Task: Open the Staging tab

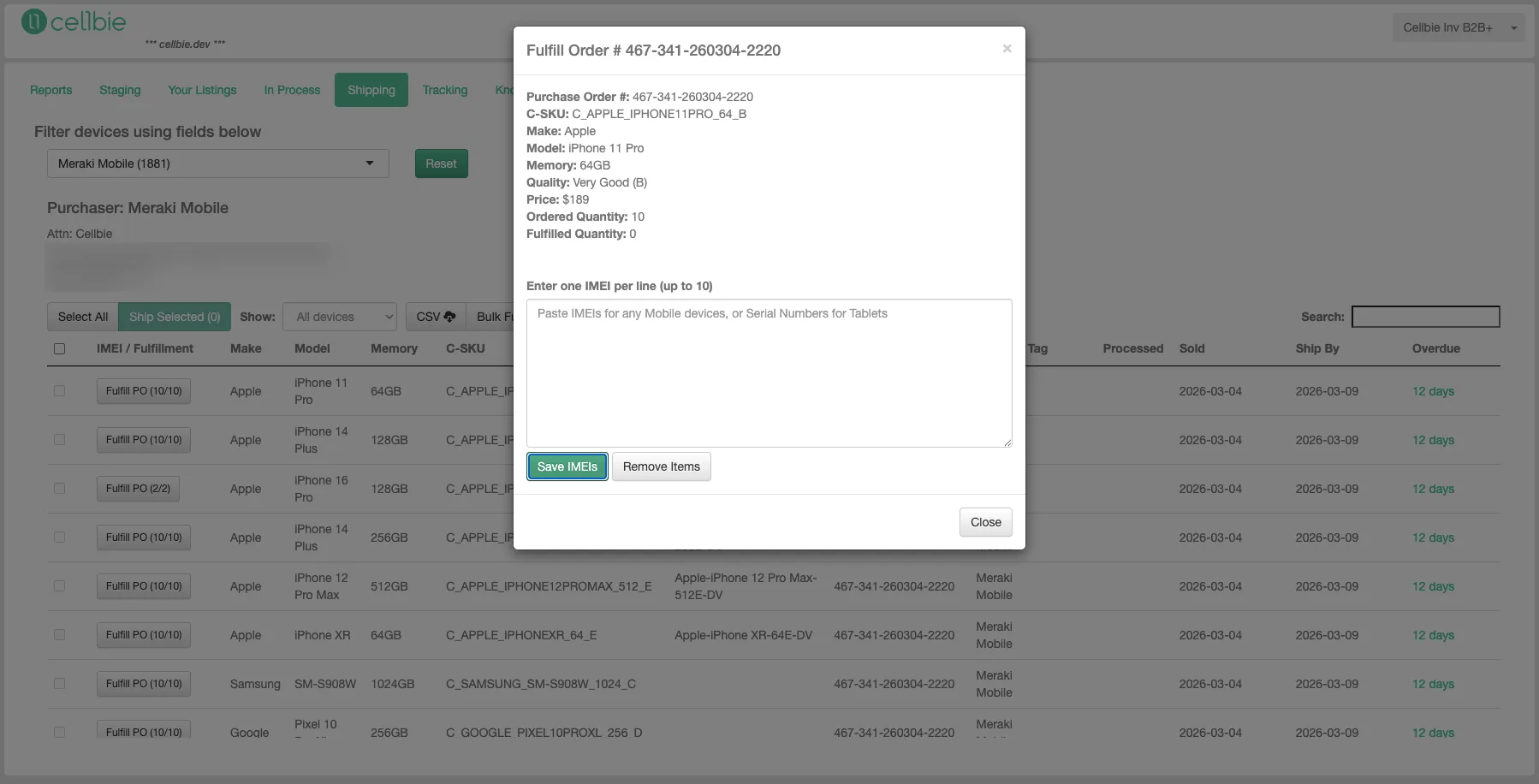Action: 120,90
